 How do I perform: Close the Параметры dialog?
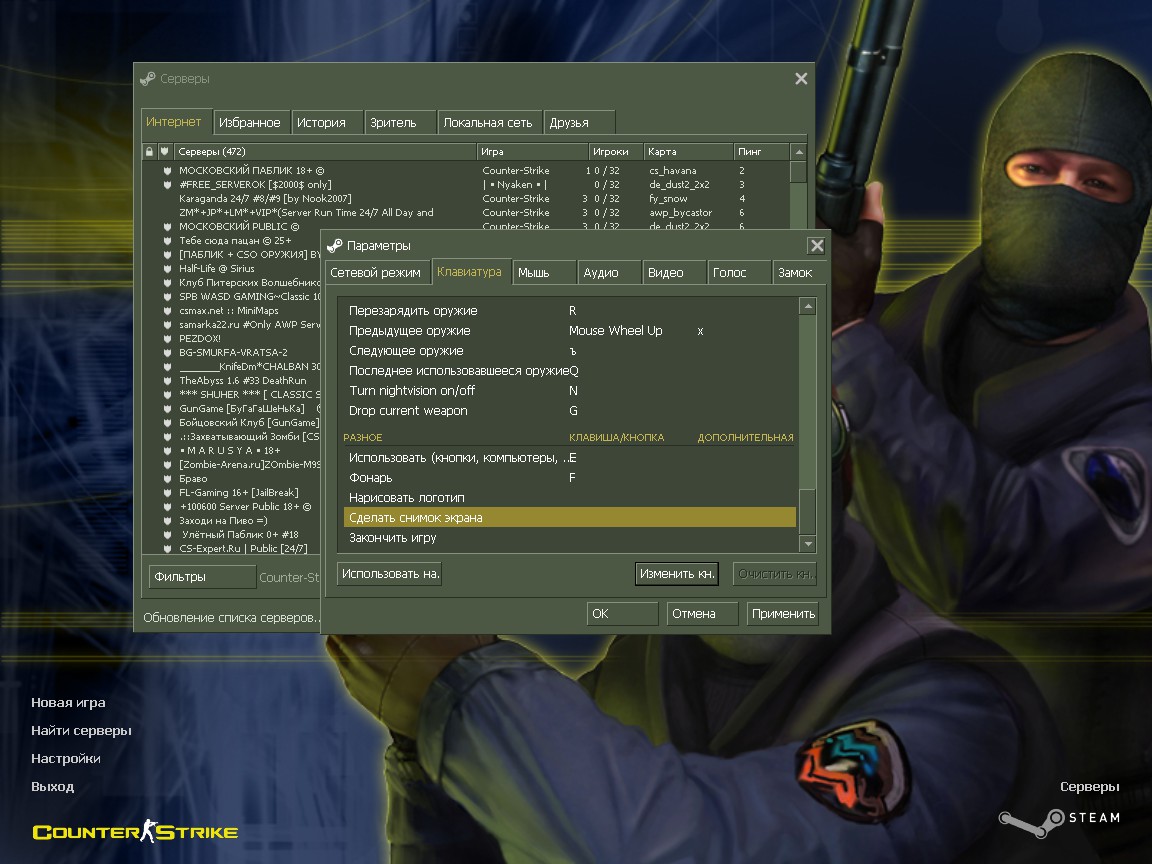coord(816,245)
